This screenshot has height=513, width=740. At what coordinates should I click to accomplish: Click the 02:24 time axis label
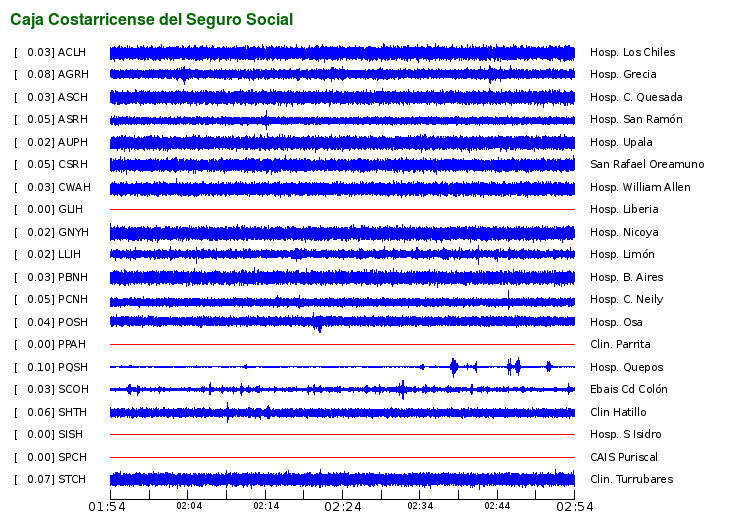click(x=343, y=507)
